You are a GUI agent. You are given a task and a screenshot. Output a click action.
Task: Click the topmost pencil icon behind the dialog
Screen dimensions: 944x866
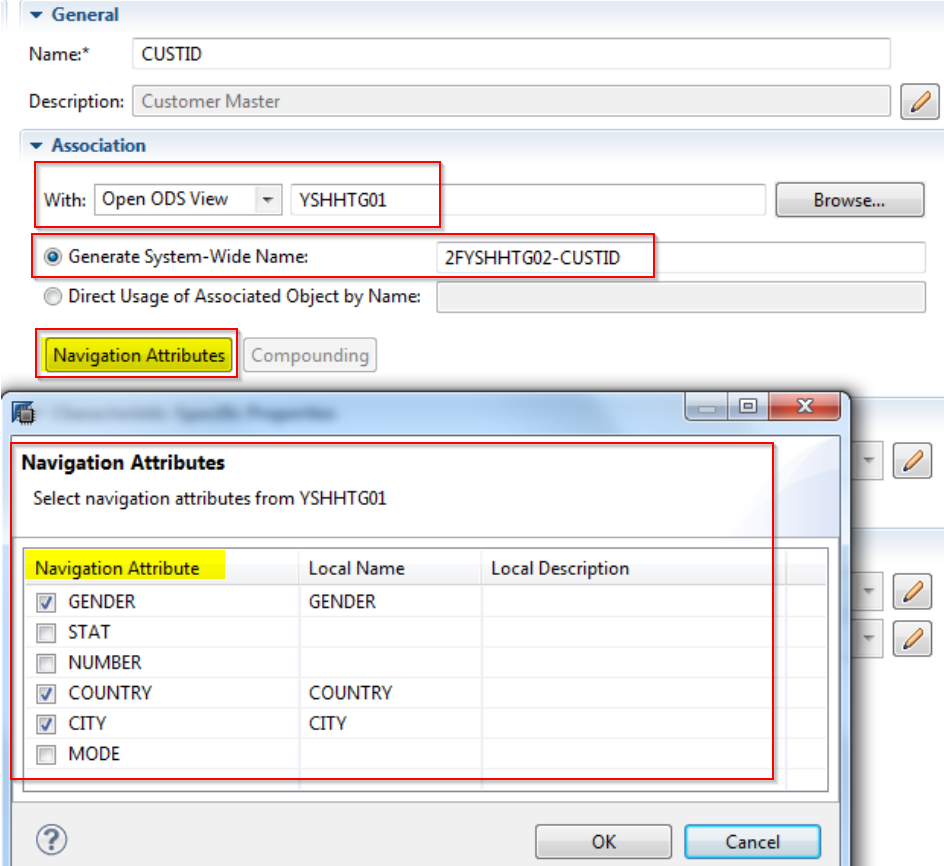[912, 461]
